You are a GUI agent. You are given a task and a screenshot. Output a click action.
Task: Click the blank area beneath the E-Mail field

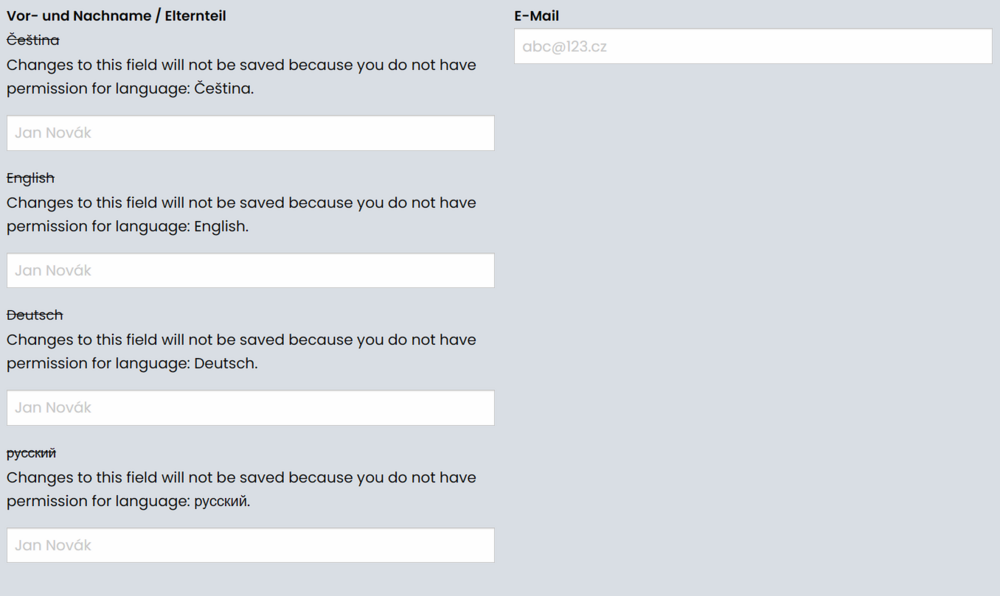752,300
